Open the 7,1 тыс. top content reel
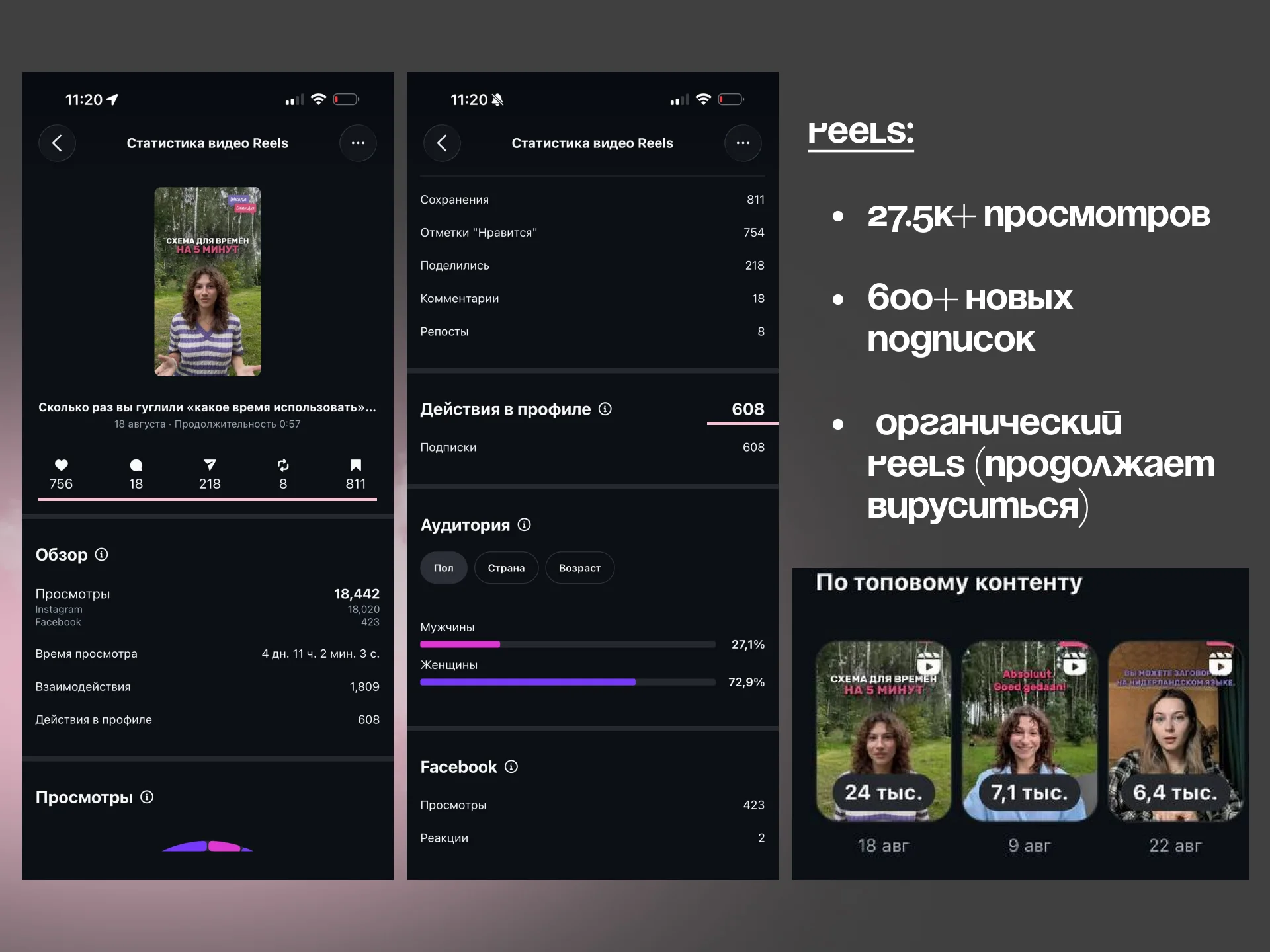The image size is (1270, 952). (1029, 731)
